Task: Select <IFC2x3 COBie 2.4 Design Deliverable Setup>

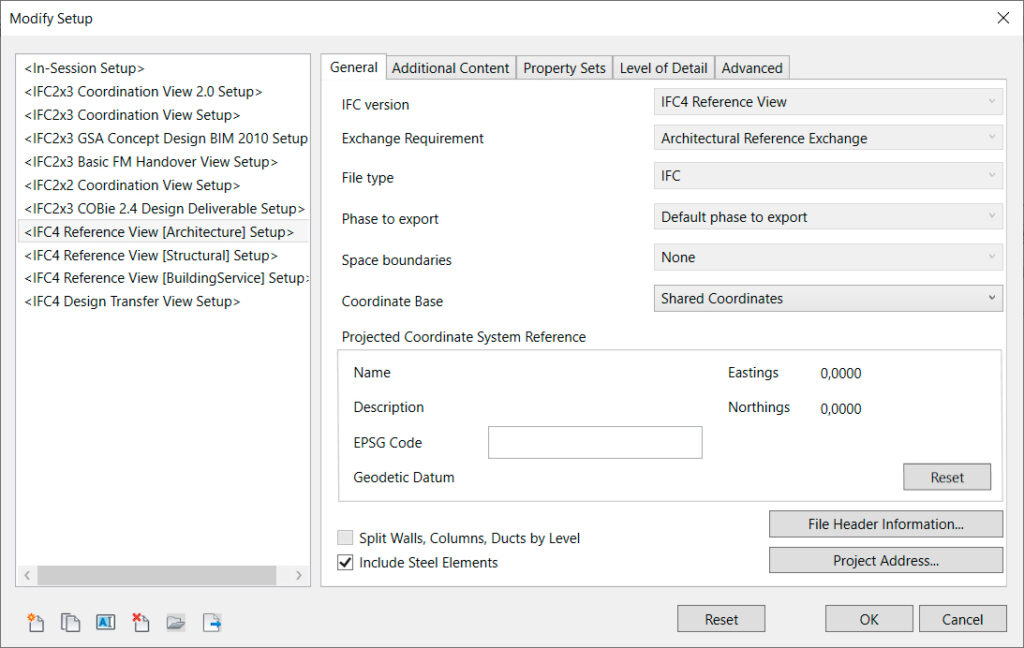Action: coord(163,209)
